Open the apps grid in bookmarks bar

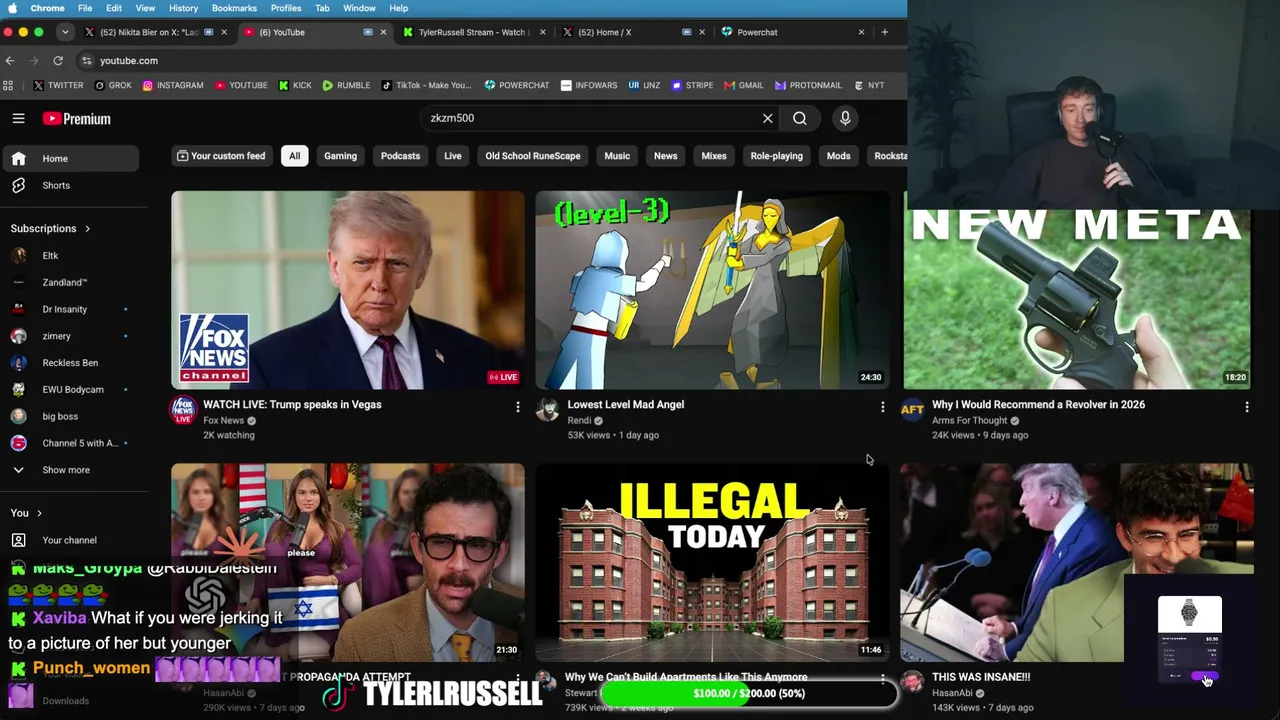[x=9, y=85]
